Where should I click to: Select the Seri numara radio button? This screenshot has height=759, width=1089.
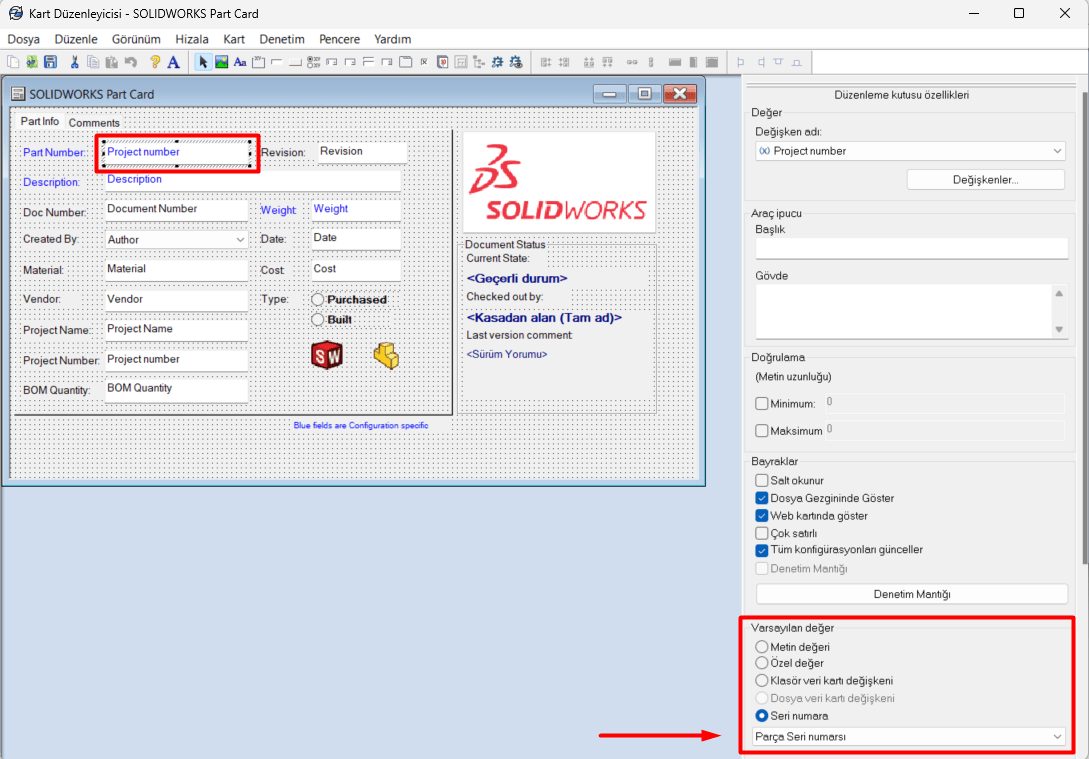coord(762,715)
